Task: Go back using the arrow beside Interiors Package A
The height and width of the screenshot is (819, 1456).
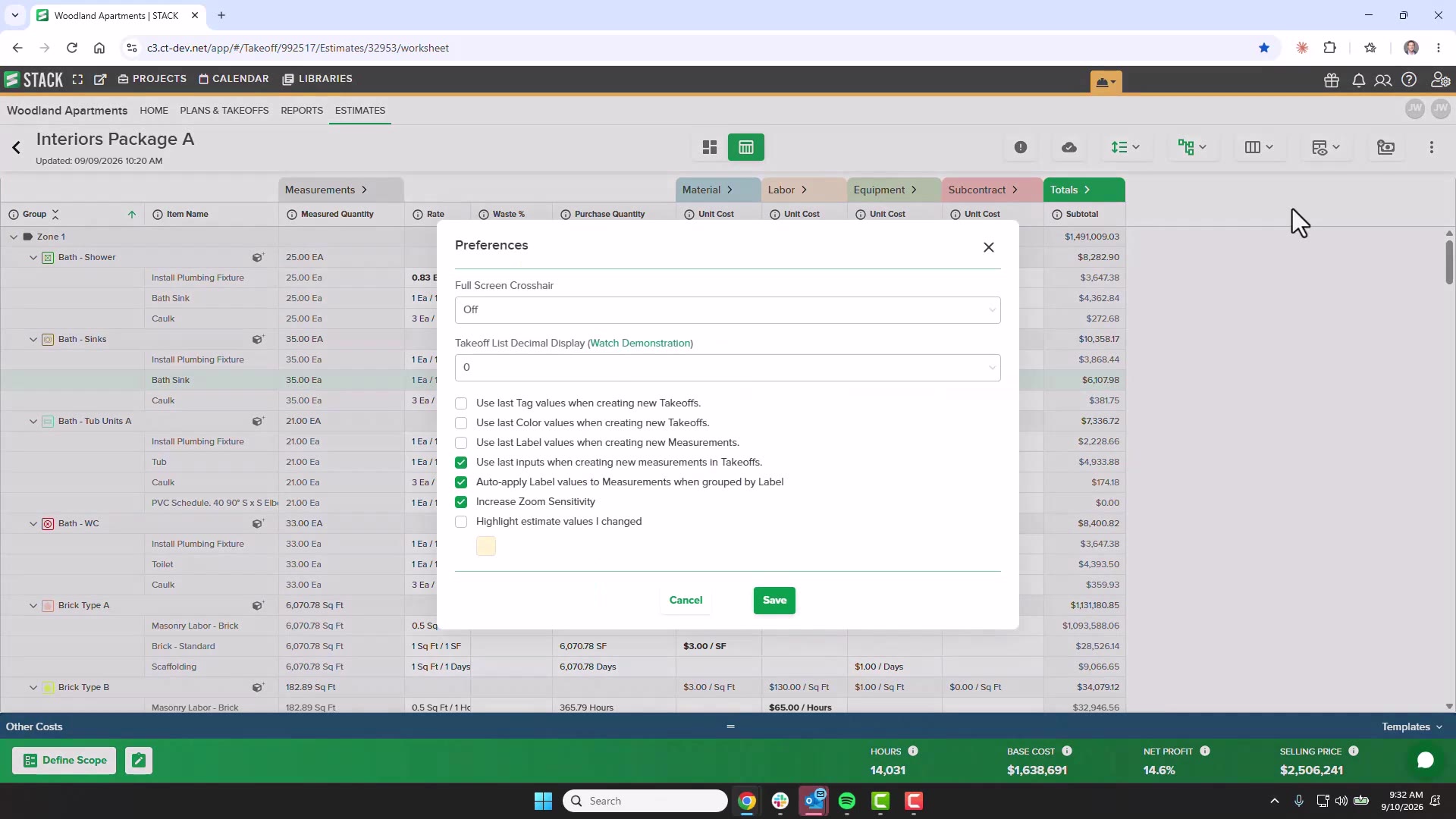Action: pyautogui.click(x=16, y=147)
